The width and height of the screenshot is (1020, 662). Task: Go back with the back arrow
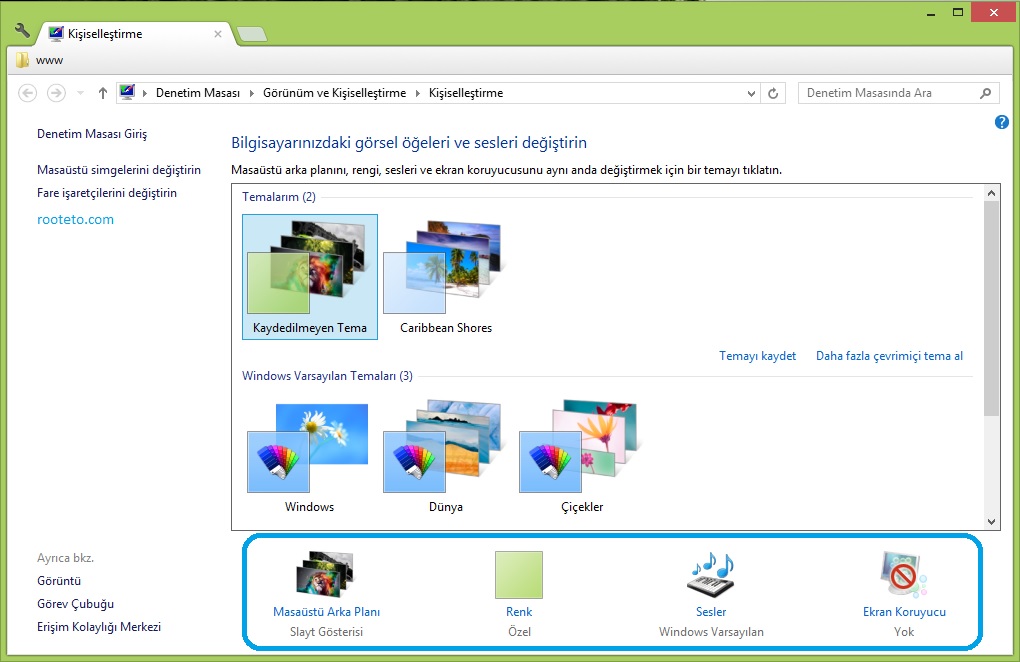(x=27, y=93)
